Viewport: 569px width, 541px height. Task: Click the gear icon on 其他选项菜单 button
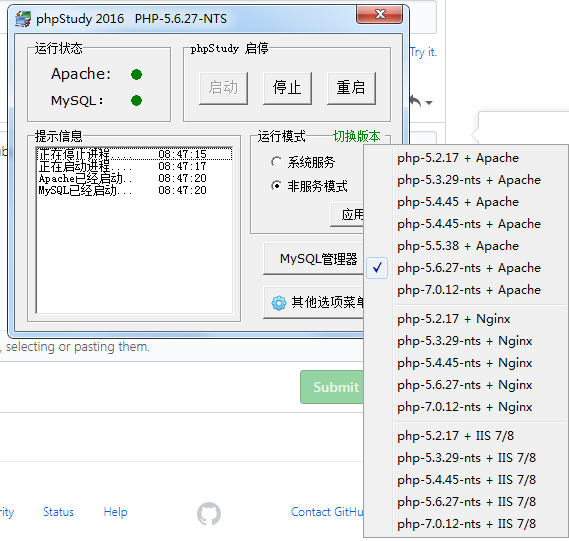(x=279, y=303)
